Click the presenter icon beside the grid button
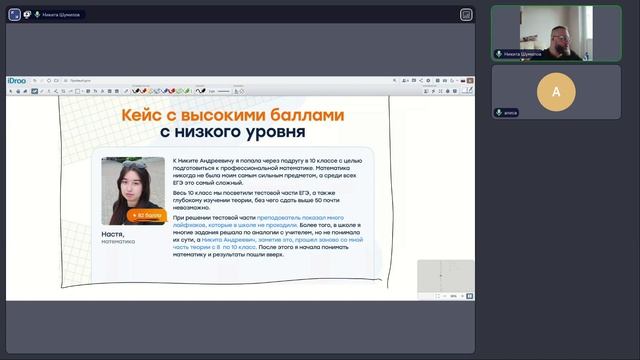The image size is (640, 360). pyautogui.click(x=27, y=15)
